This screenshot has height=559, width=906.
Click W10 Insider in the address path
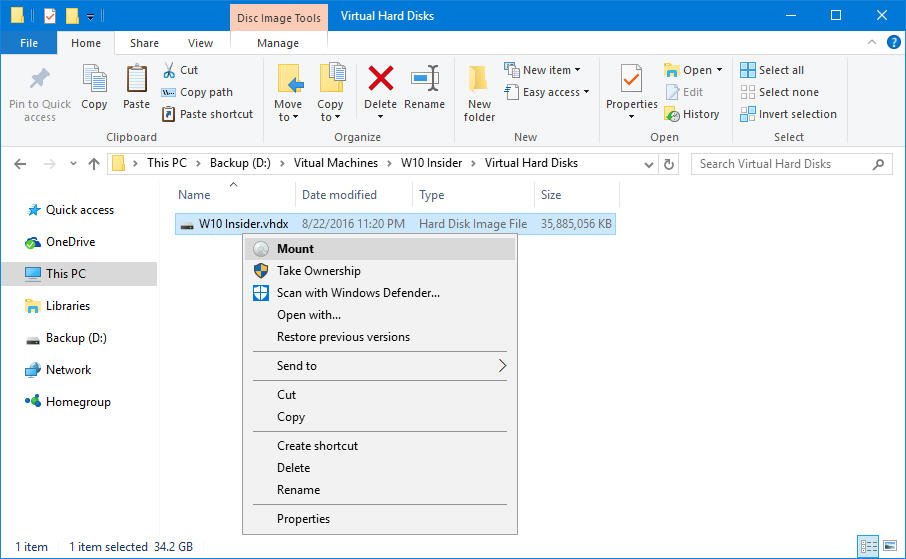coord(431,163)
